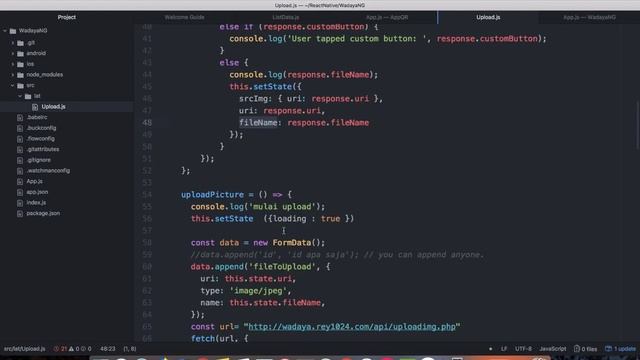Viewport: 640px width, 360px height.
Task: Switch to the ListData.js tab
Action: pos(286,17)
